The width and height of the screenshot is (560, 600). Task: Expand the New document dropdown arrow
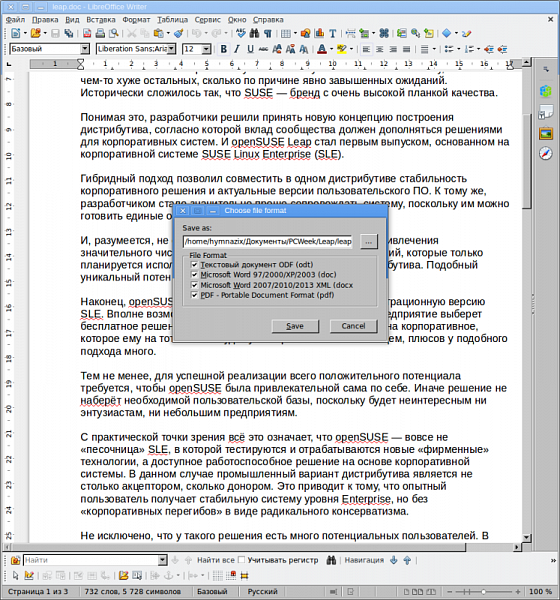click(x=25, y=34)
